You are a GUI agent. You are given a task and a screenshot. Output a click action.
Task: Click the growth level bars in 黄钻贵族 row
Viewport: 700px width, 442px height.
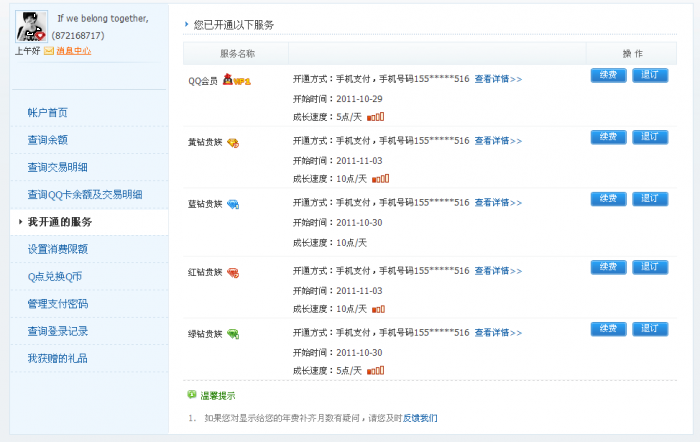(x=380, y=179)
